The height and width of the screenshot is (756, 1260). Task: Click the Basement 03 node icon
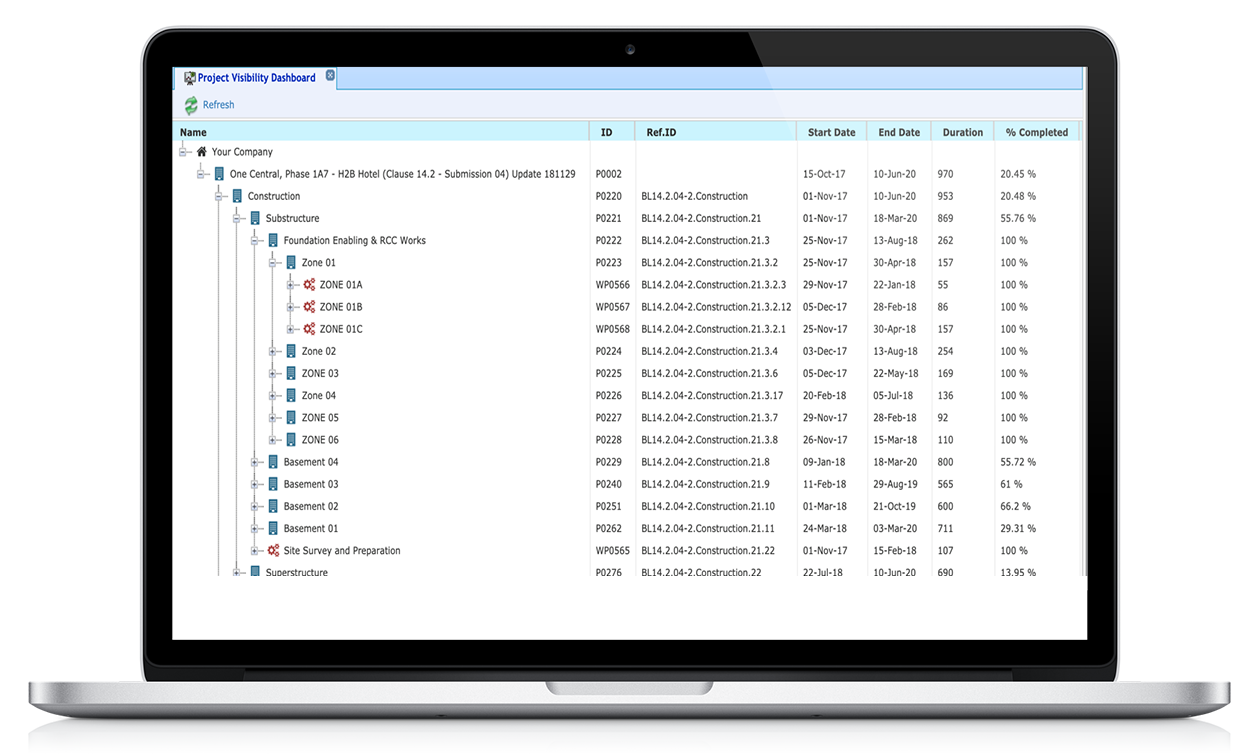point(273,484)
